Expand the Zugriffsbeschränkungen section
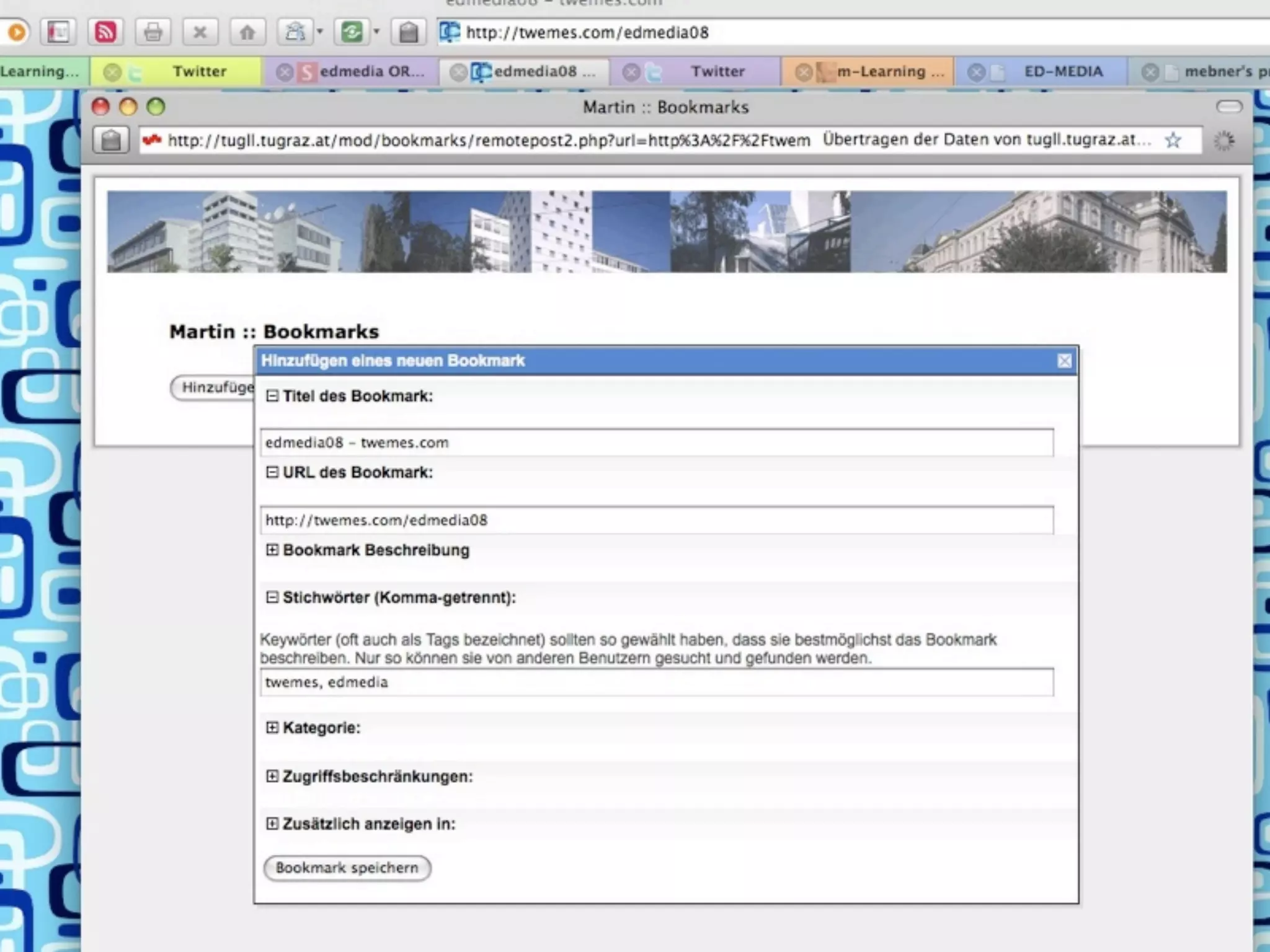The height and width of the screenshot is (952, 1270). click(x=272, y=777)
